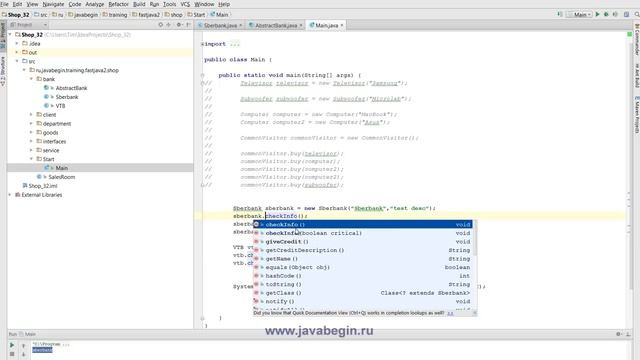Open the VCS menu

click(x=185, y=4)
